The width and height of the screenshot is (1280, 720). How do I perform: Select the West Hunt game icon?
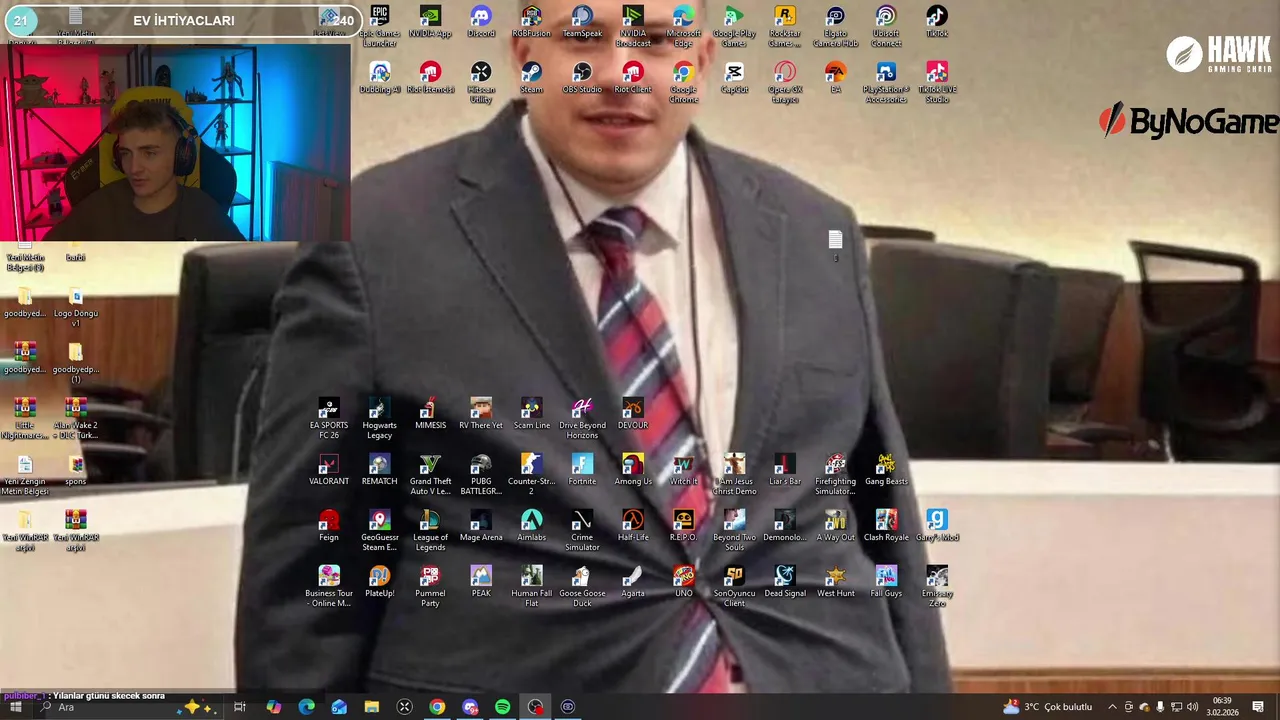coord(835,582)
